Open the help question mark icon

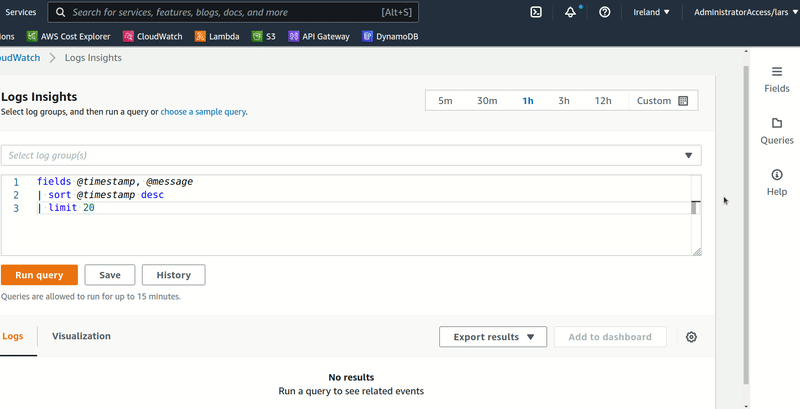[x=605, y=12]
